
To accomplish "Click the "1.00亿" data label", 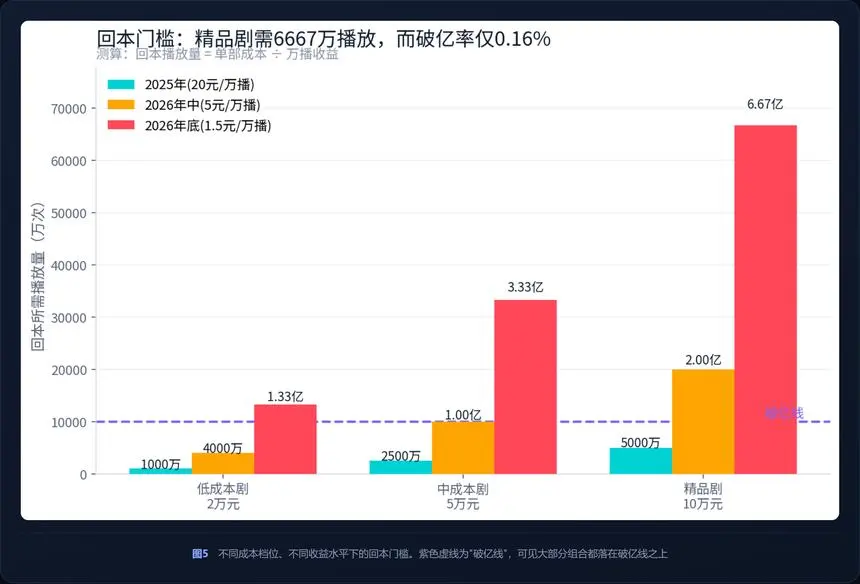I will point(463,415).
